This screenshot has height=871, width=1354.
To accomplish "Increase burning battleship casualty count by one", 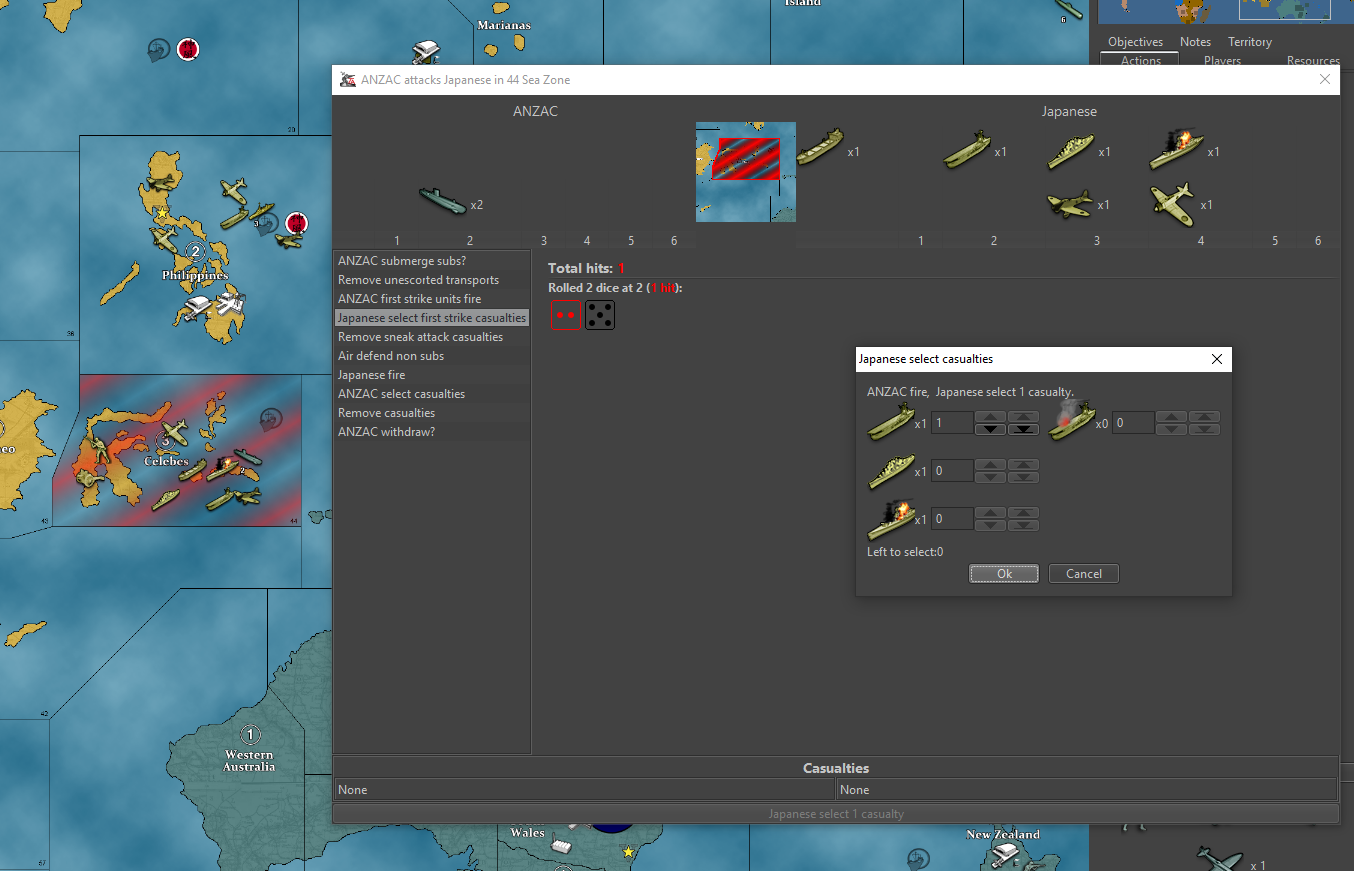I will click(990, 512).
